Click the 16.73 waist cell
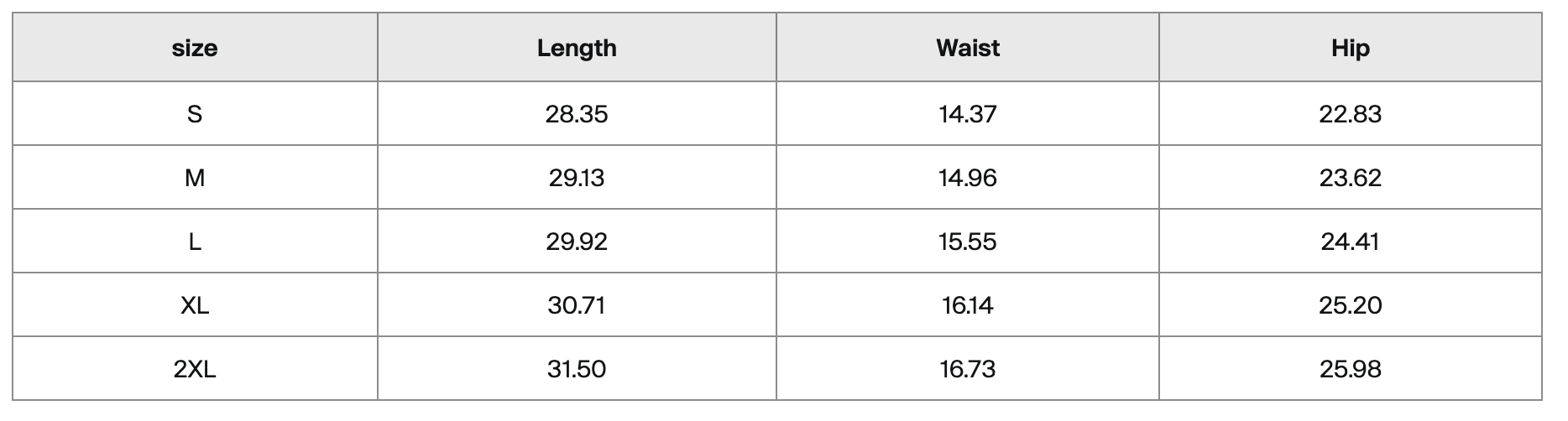1568x421 pixels. (x=968, y=368)
